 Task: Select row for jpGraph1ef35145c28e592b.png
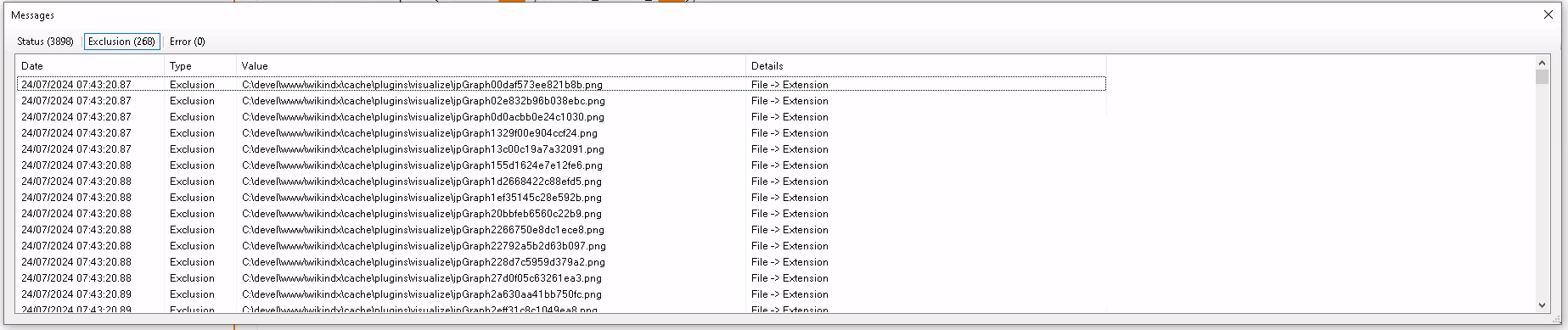pos(561,197)
